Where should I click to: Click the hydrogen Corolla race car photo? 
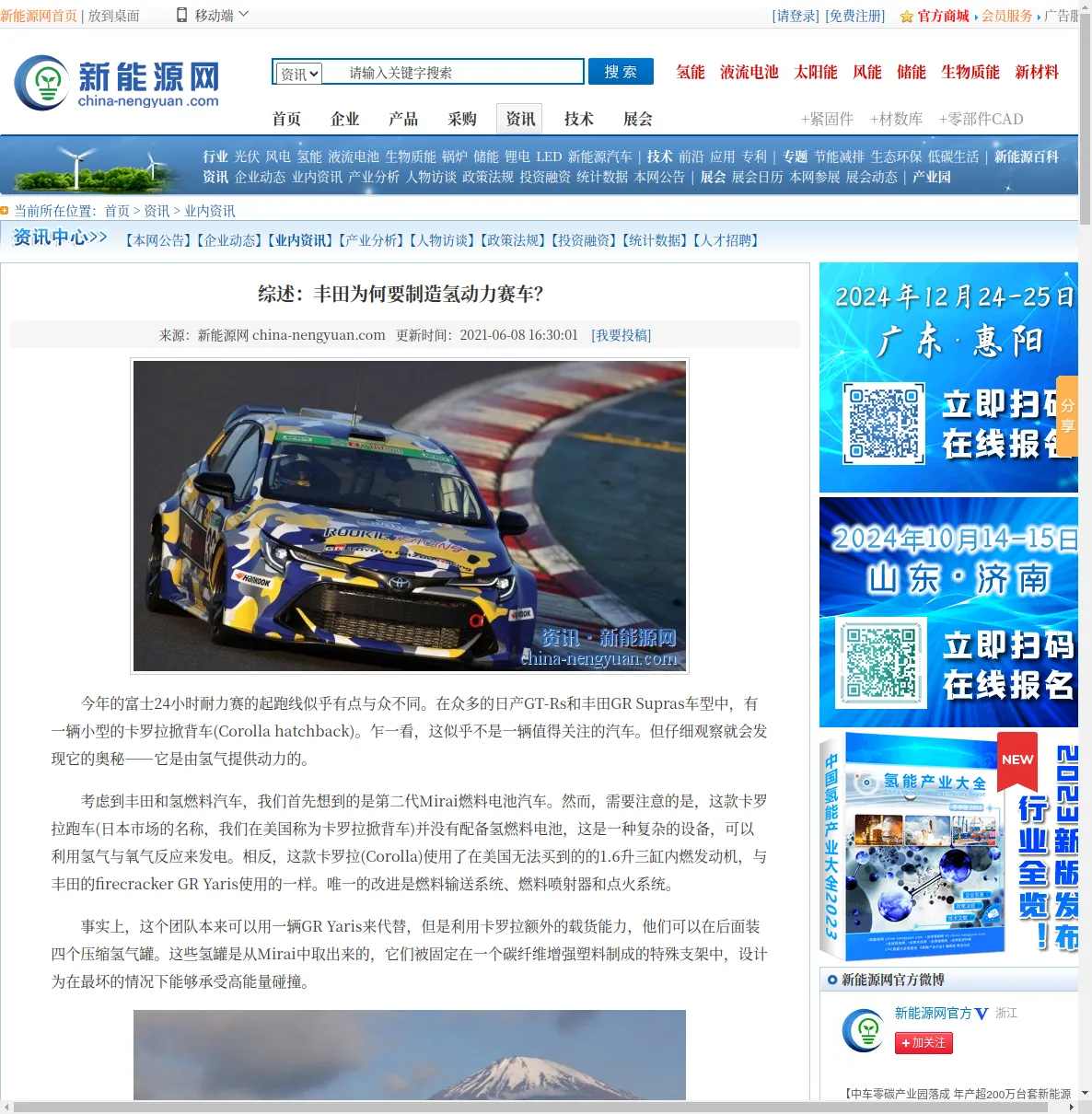pyautogui.click(x=410, y=516)
